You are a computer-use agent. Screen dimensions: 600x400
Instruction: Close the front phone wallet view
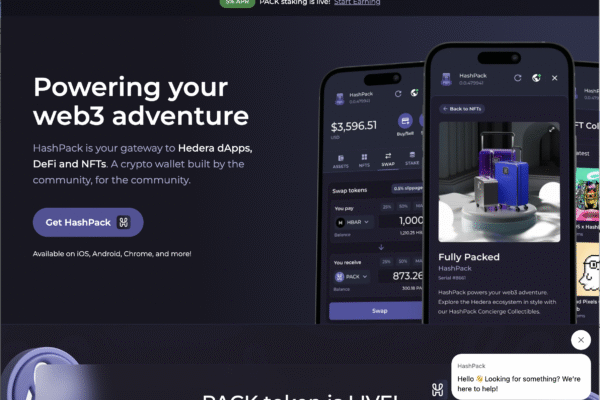point(554,78)
